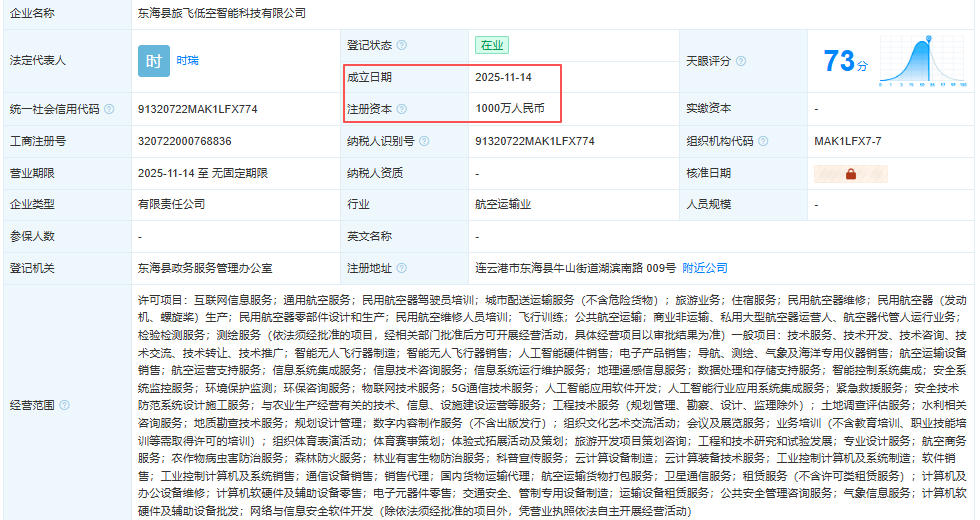
Task: Click help icon beside 纳税人资质
Action: tap(414, 173)
